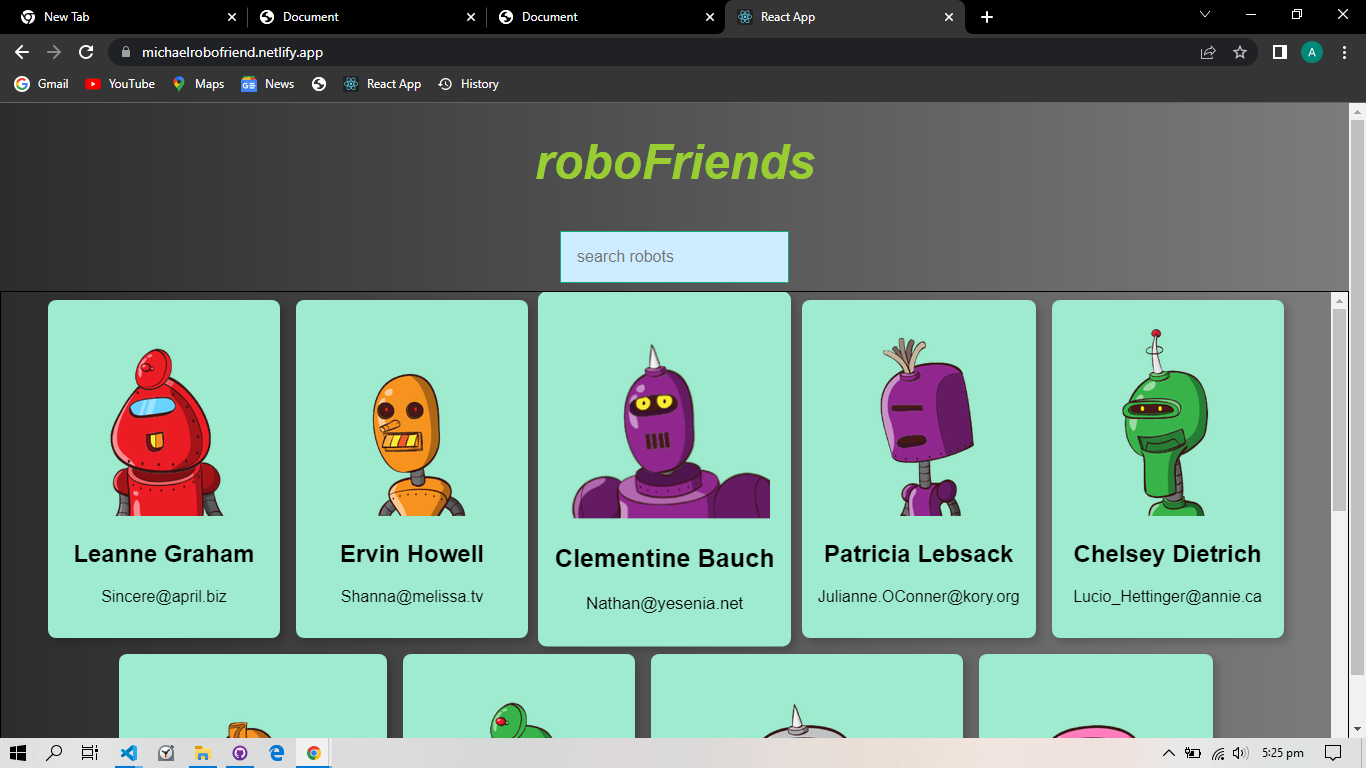Click the name Patricia Lebsack
This screenshot has height=768, width=1366.
pos(919,554)
